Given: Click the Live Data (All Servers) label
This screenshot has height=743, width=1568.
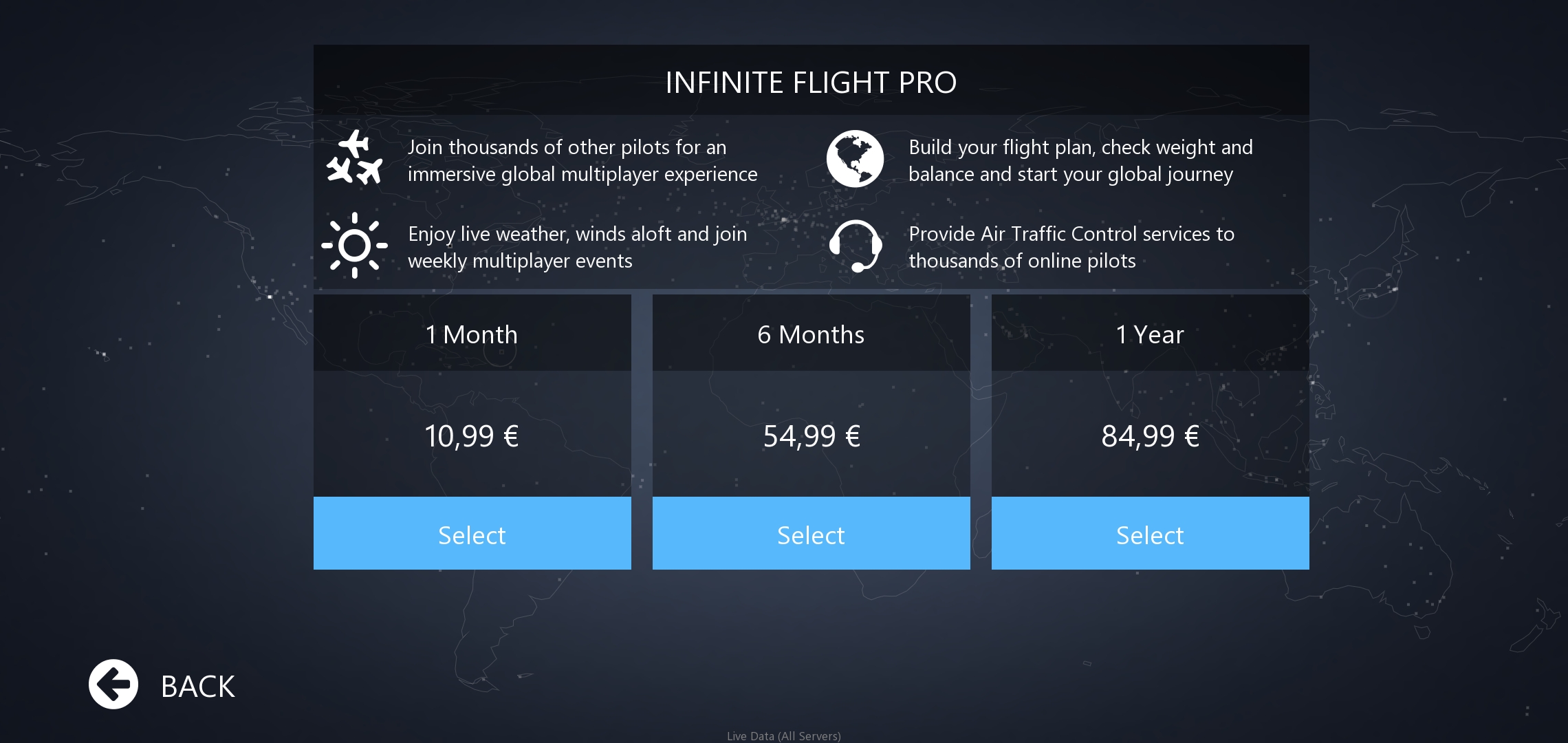Looking at the screenshot, I should (783, 735).
